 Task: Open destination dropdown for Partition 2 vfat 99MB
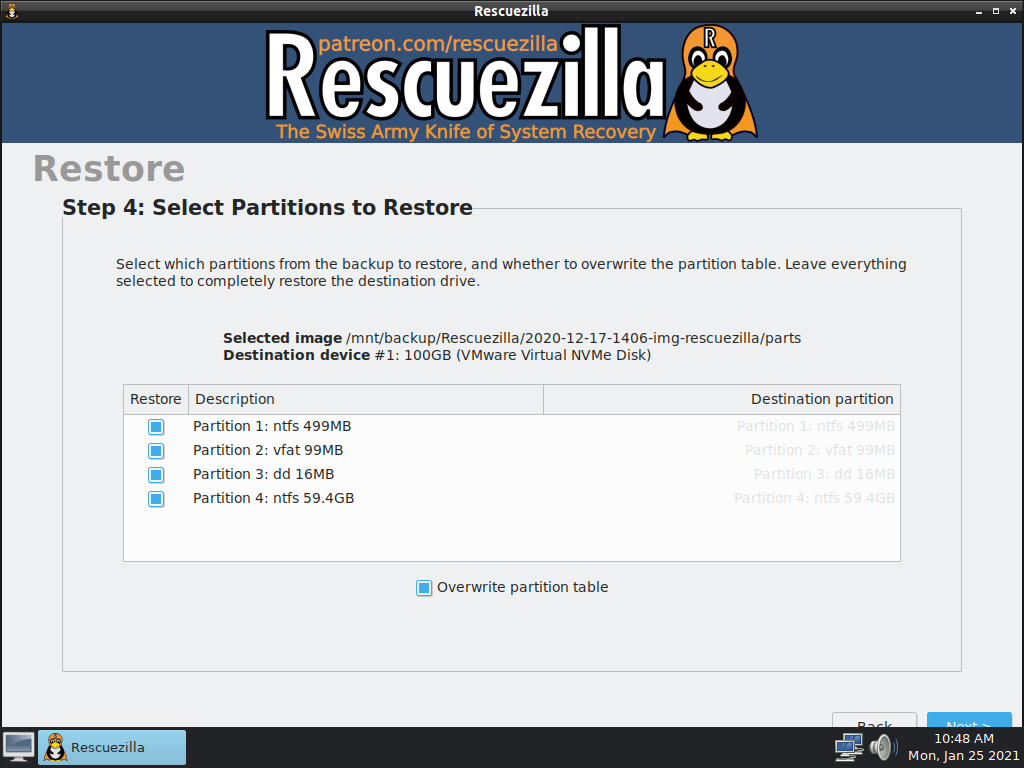point(820,451)
